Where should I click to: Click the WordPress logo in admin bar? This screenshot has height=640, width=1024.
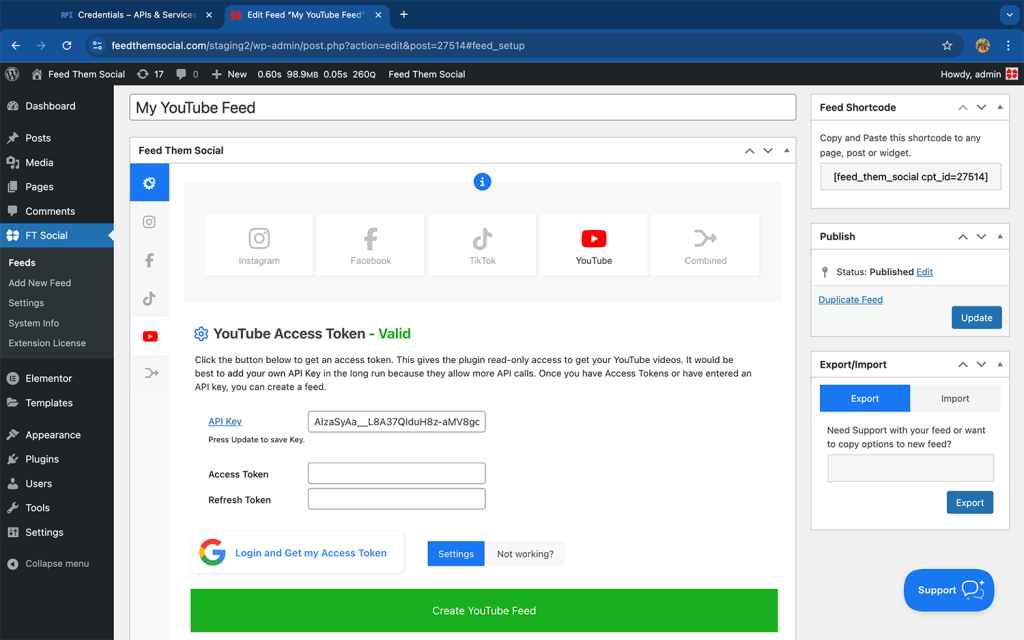point(12,74)
